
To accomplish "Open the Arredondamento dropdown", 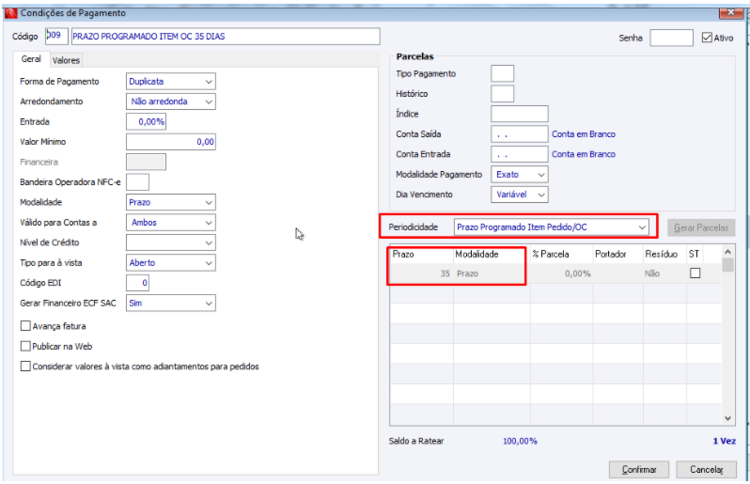I will (x=171, y=101).
